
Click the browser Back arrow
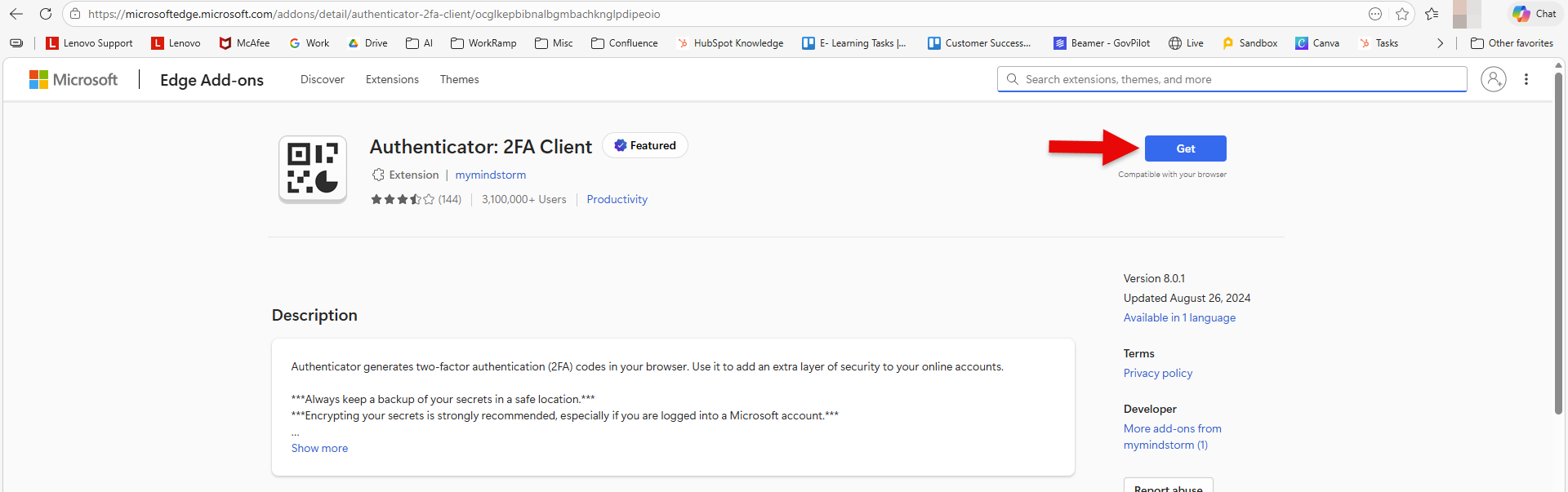(x=16, y=14)
